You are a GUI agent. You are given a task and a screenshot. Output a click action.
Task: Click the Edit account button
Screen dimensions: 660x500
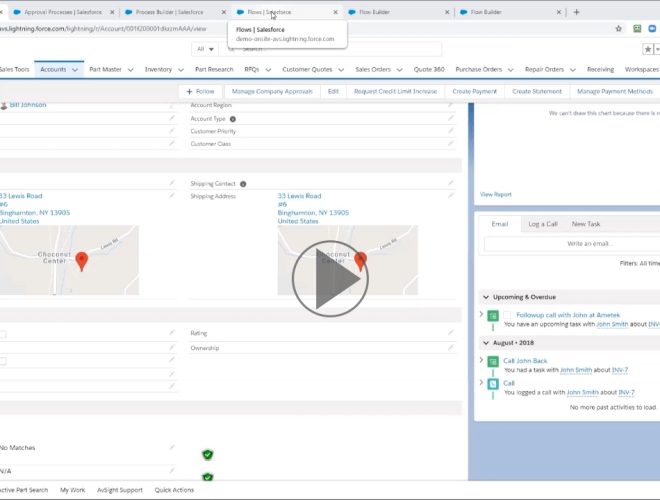coord(333,91)
